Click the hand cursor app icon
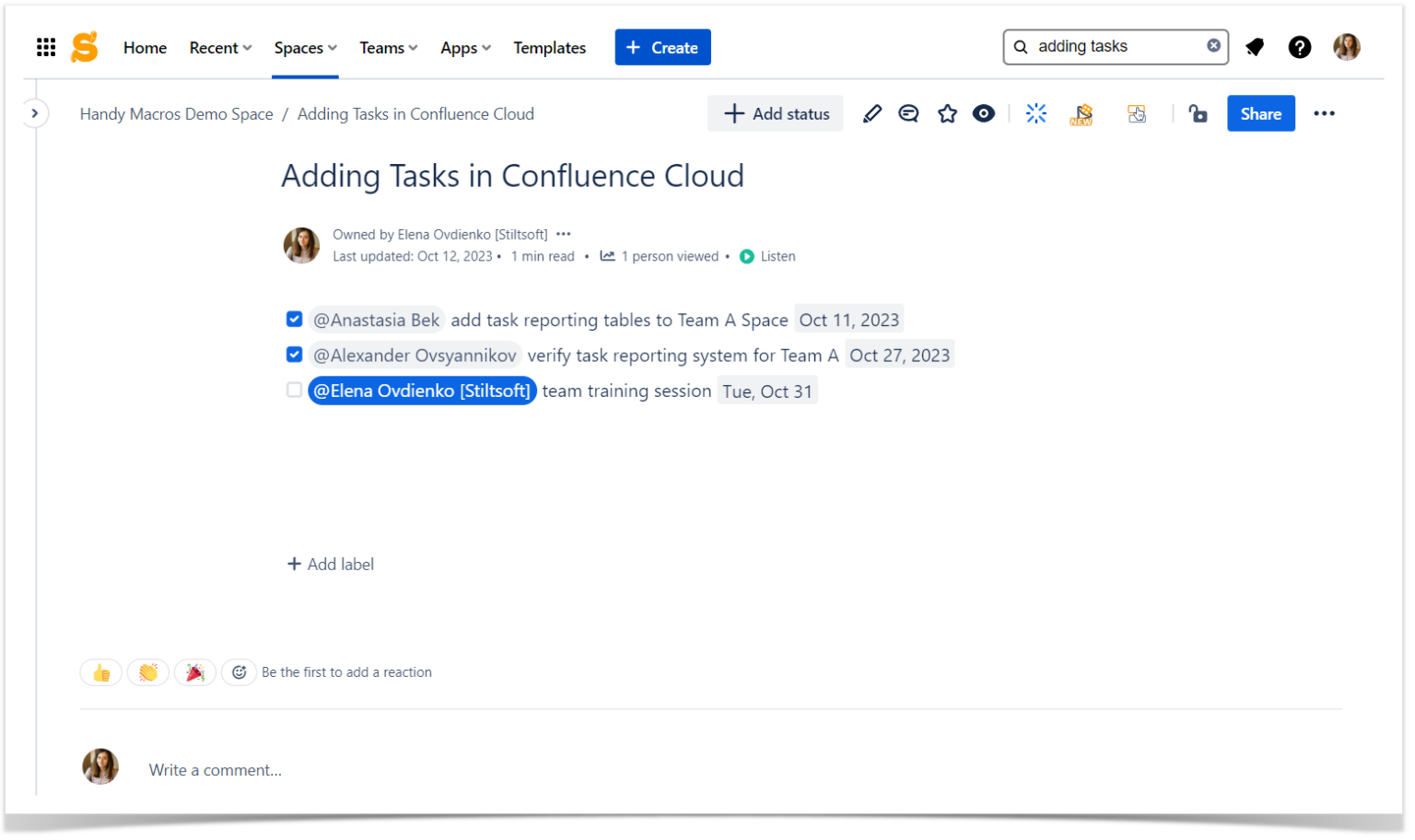1415x840 pixels. 1136,113
